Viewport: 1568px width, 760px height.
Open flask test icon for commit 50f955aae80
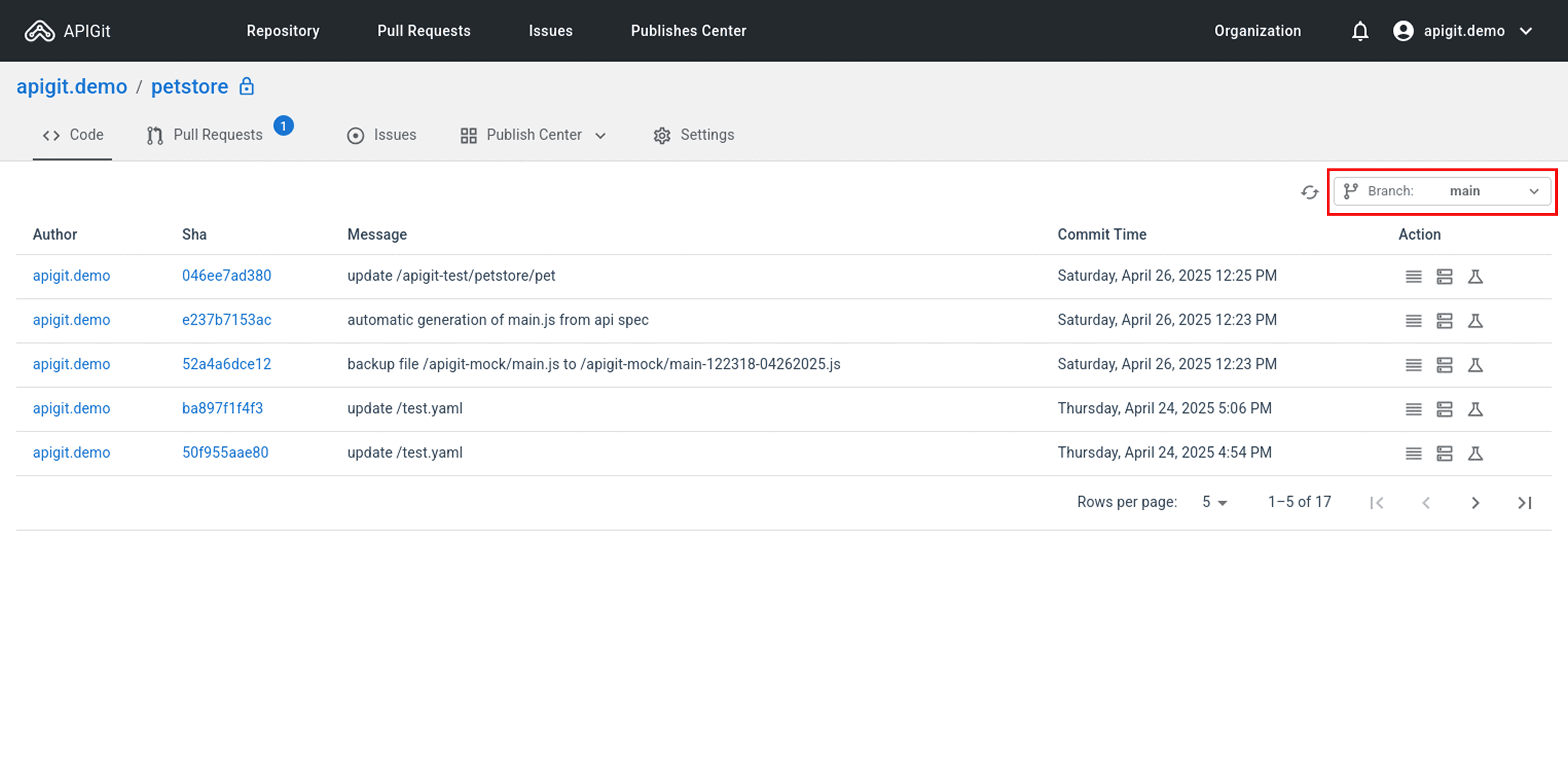[x=1475, y=454]
